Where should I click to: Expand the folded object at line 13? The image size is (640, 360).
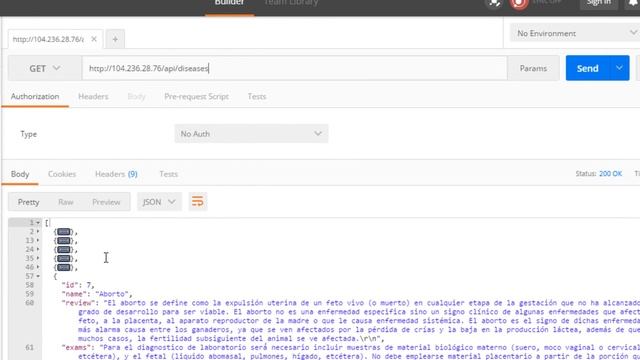point(38,241)
